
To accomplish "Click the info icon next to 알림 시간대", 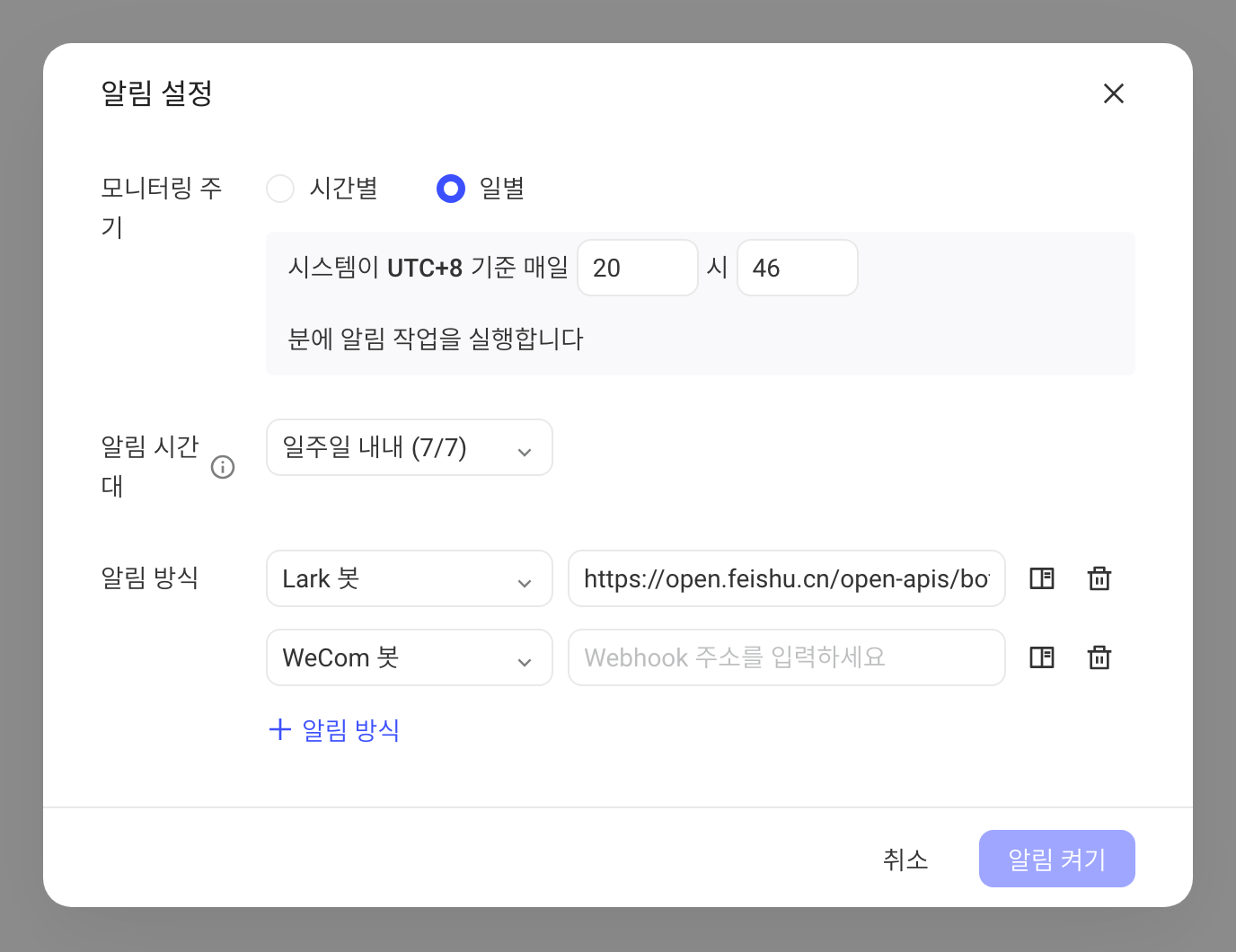I will [223, 467].
